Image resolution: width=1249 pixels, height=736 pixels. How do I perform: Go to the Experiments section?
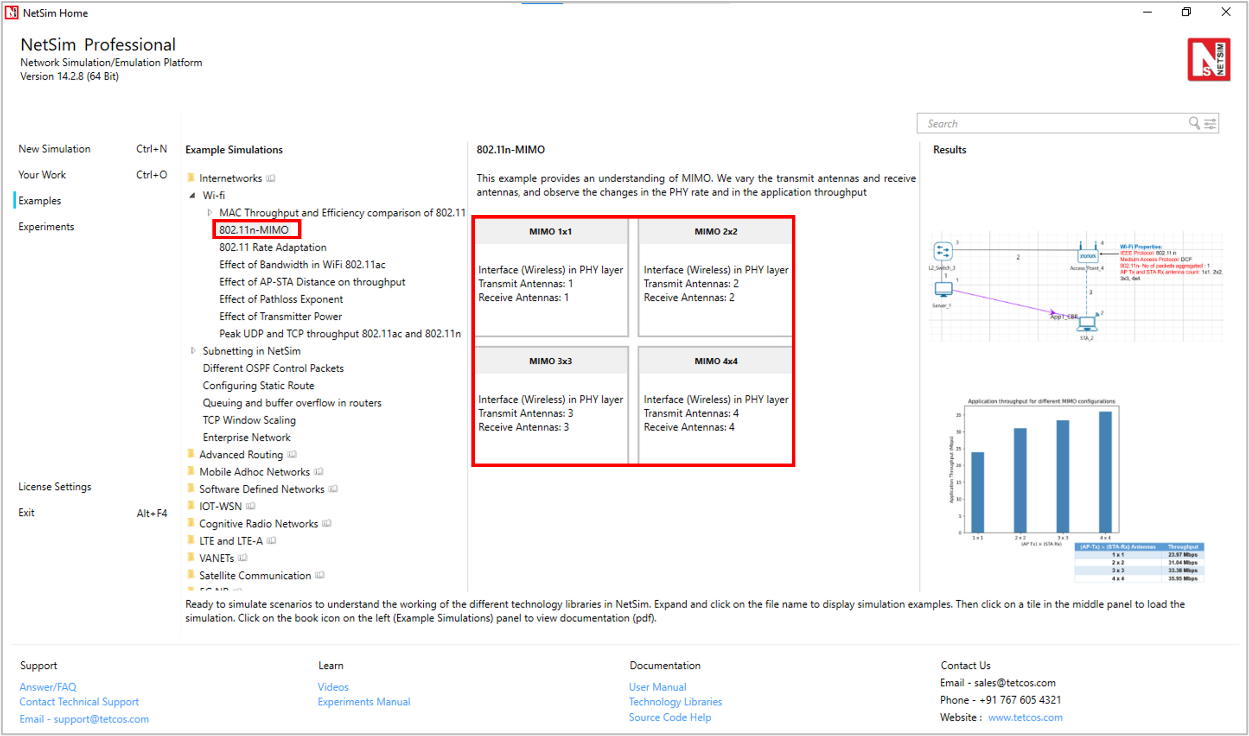tap(46, 227)
